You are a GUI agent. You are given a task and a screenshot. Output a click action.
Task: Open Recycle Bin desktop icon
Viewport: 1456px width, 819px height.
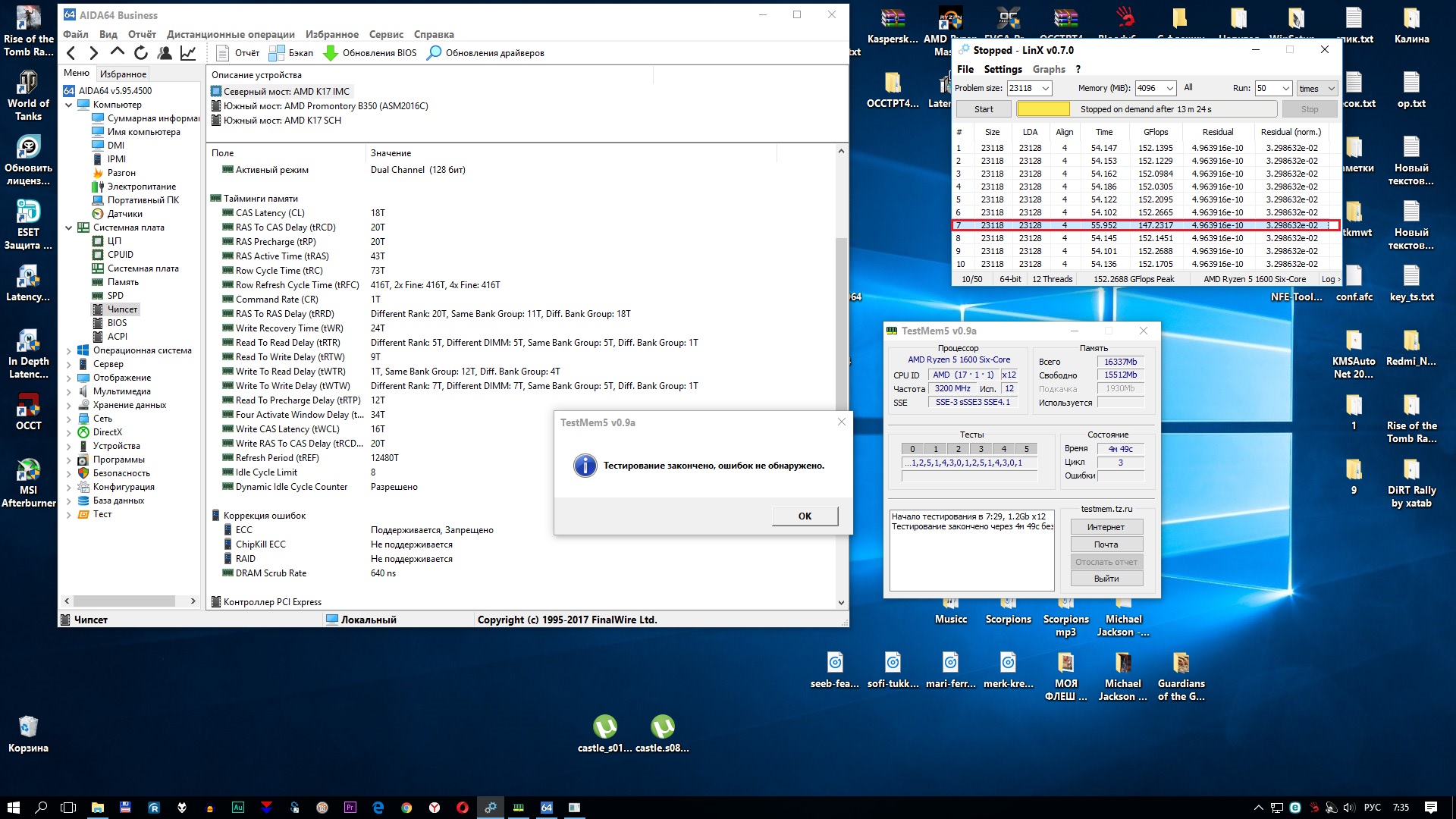click(x=28, y=727)
